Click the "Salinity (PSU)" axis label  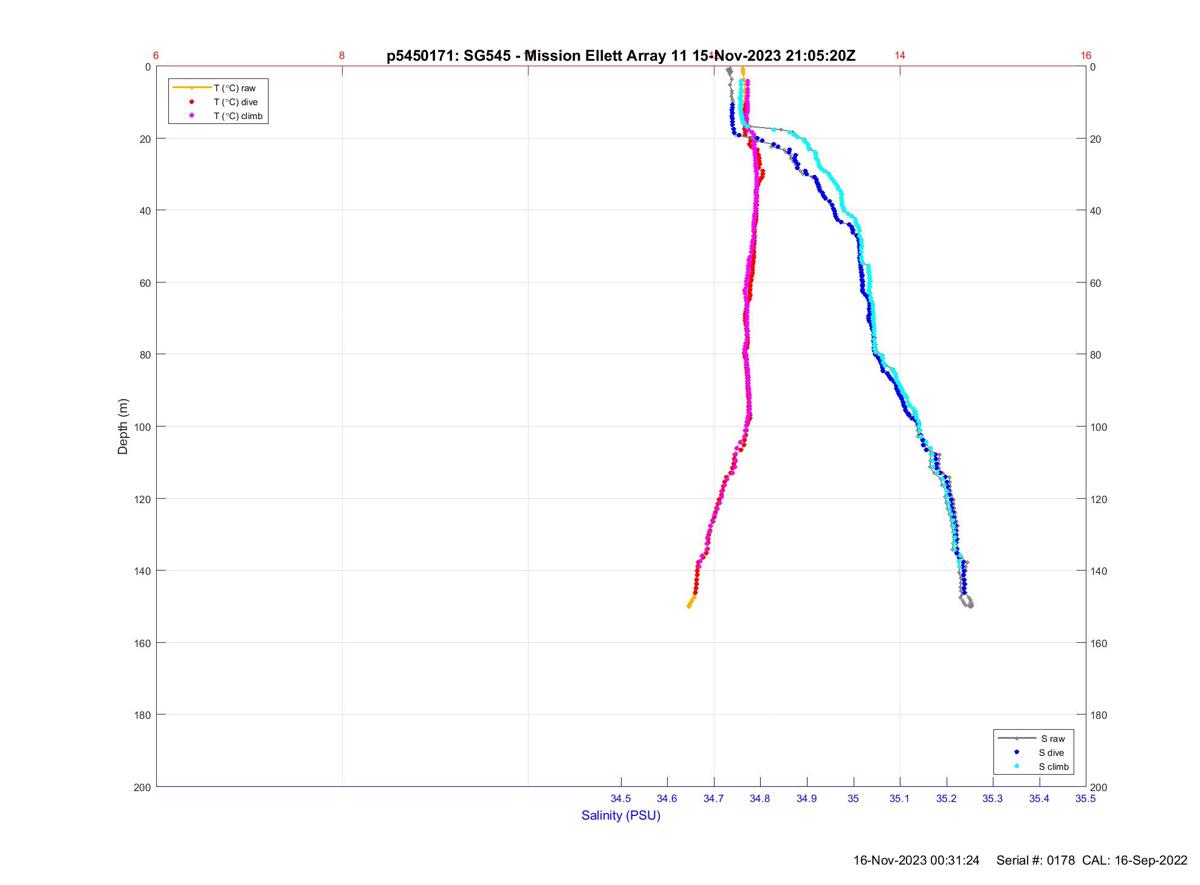pos(621,815)
